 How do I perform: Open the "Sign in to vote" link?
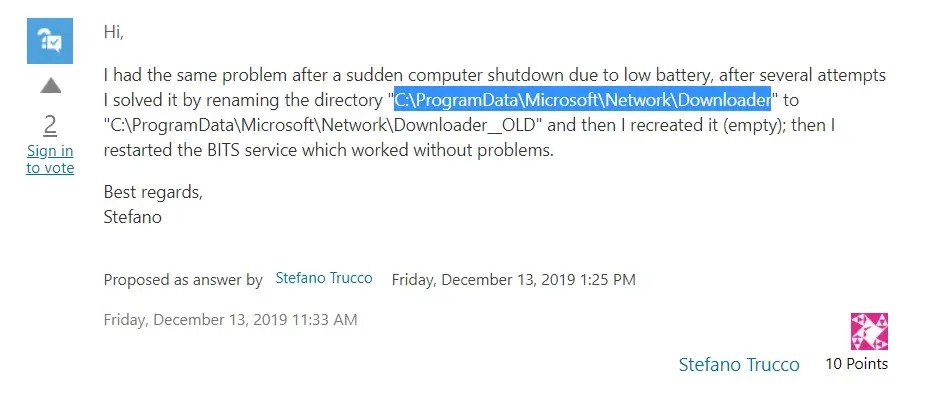click(x=50, y=159)
